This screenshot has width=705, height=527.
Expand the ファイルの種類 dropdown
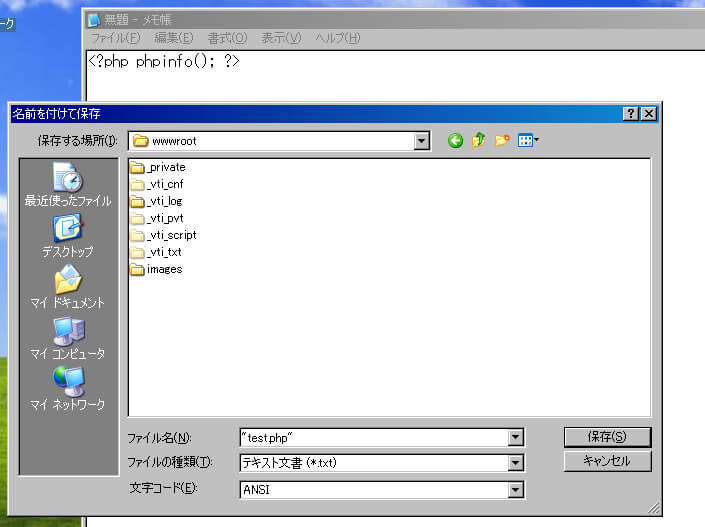coord(516,463)
